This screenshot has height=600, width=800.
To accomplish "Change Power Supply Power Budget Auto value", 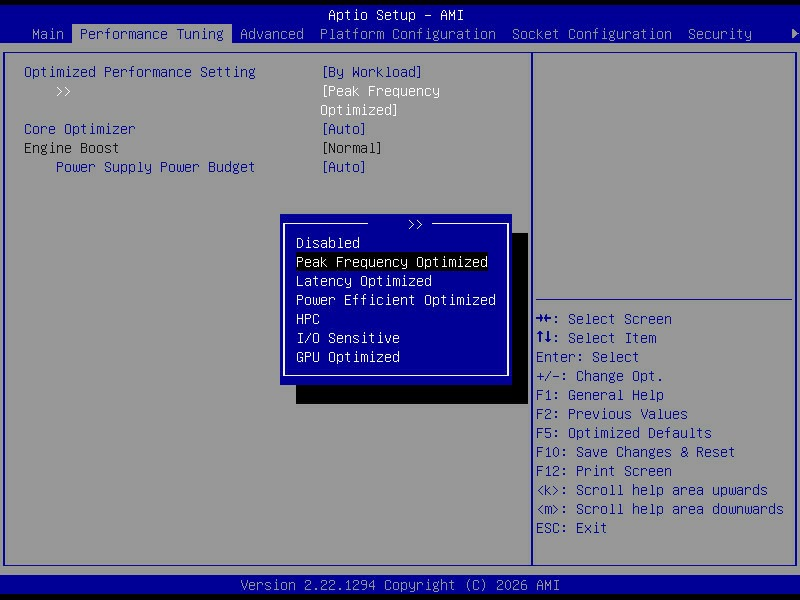I will pyautogui.click(x=343, y=167).
